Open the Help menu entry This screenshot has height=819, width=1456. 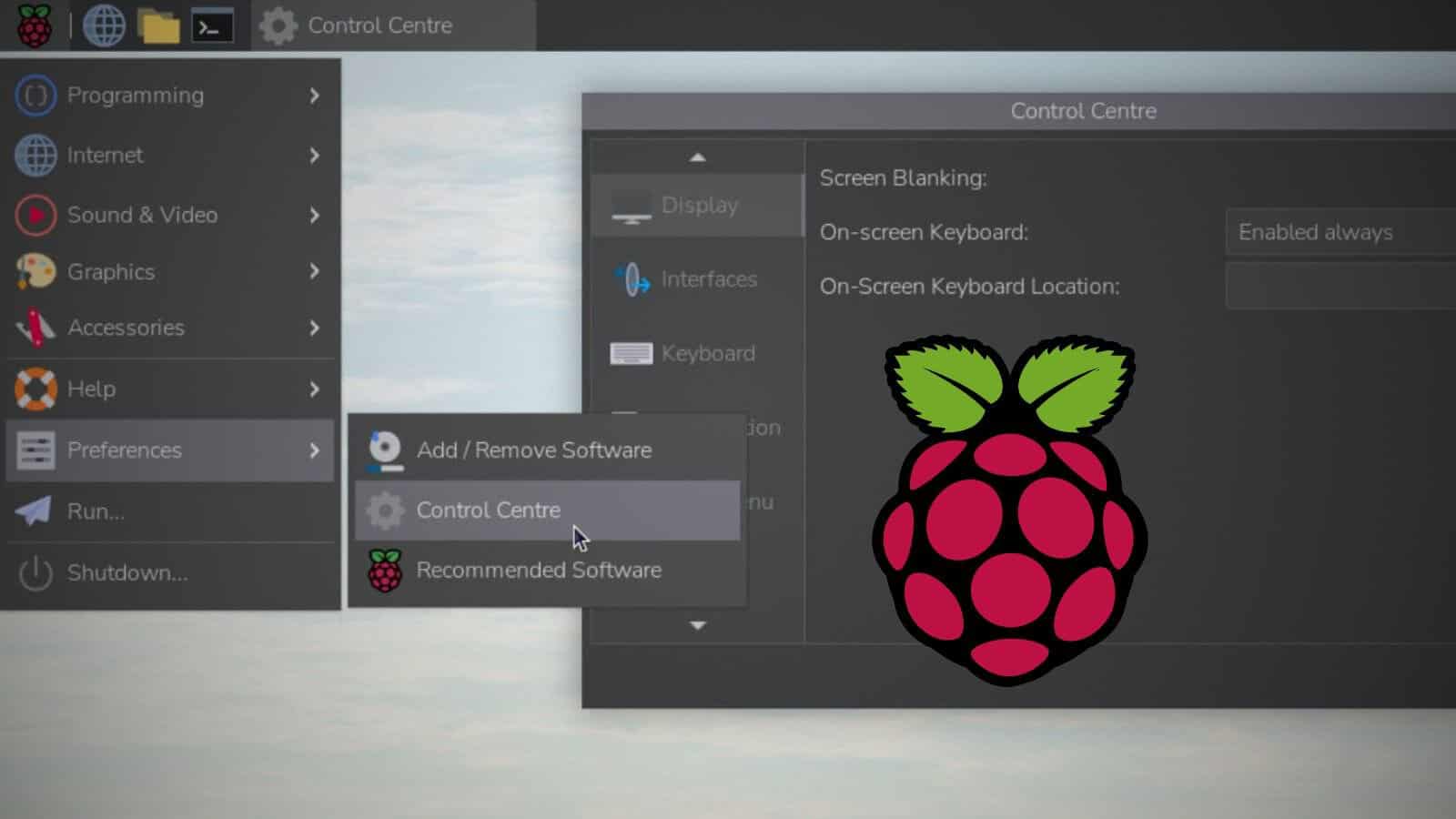tap(170, 389)
